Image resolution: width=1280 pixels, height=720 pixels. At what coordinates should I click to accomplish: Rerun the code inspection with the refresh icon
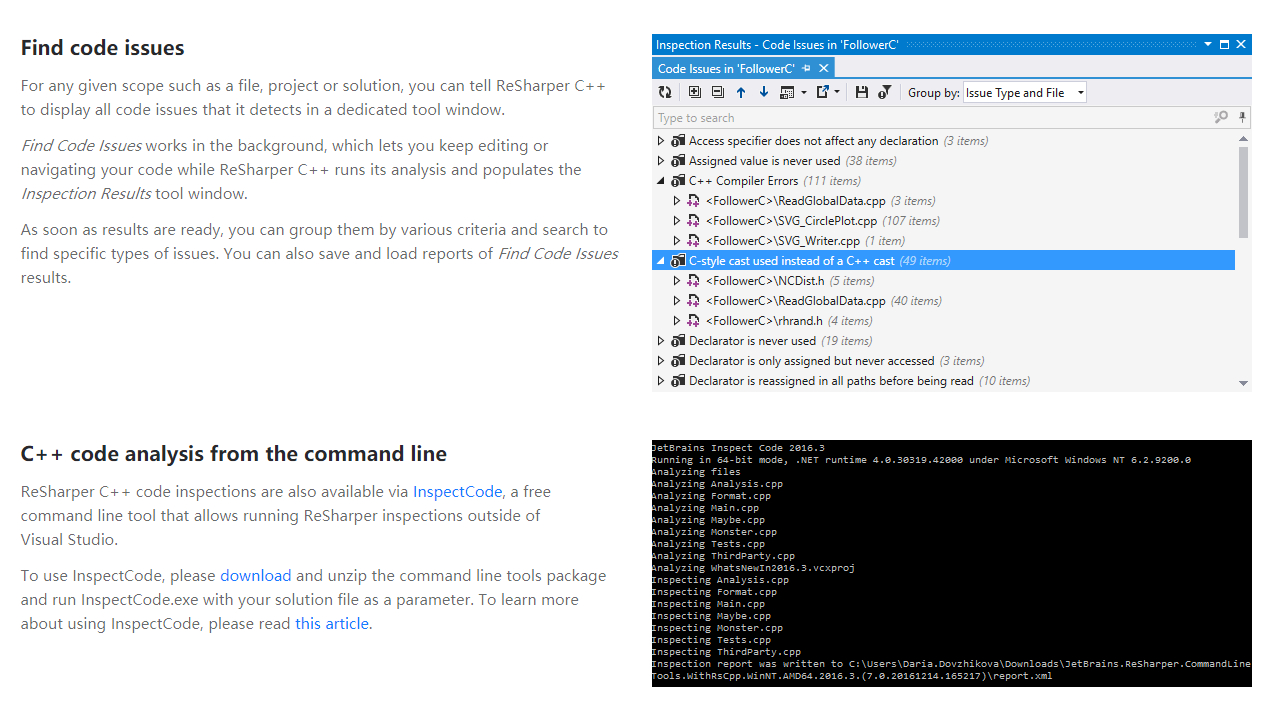[x=665, y=91]
